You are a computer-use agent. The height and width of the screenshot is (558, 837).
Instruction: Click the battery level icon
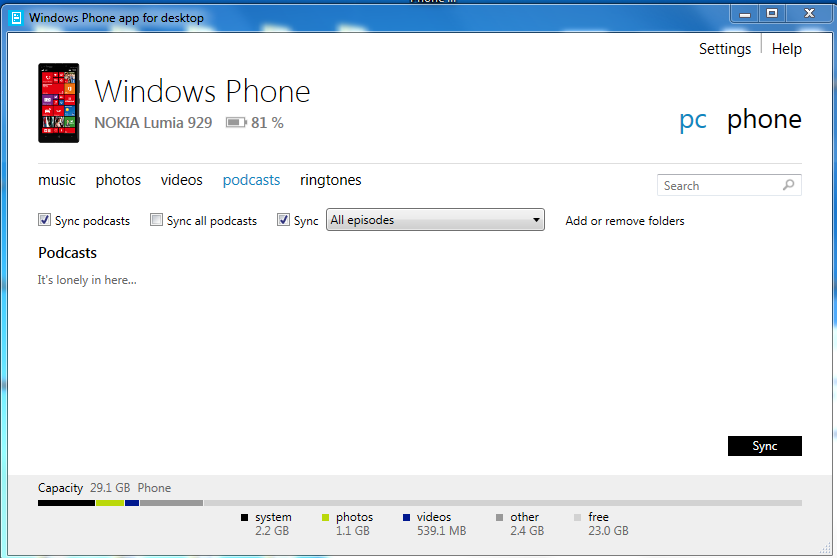(236, 123)
